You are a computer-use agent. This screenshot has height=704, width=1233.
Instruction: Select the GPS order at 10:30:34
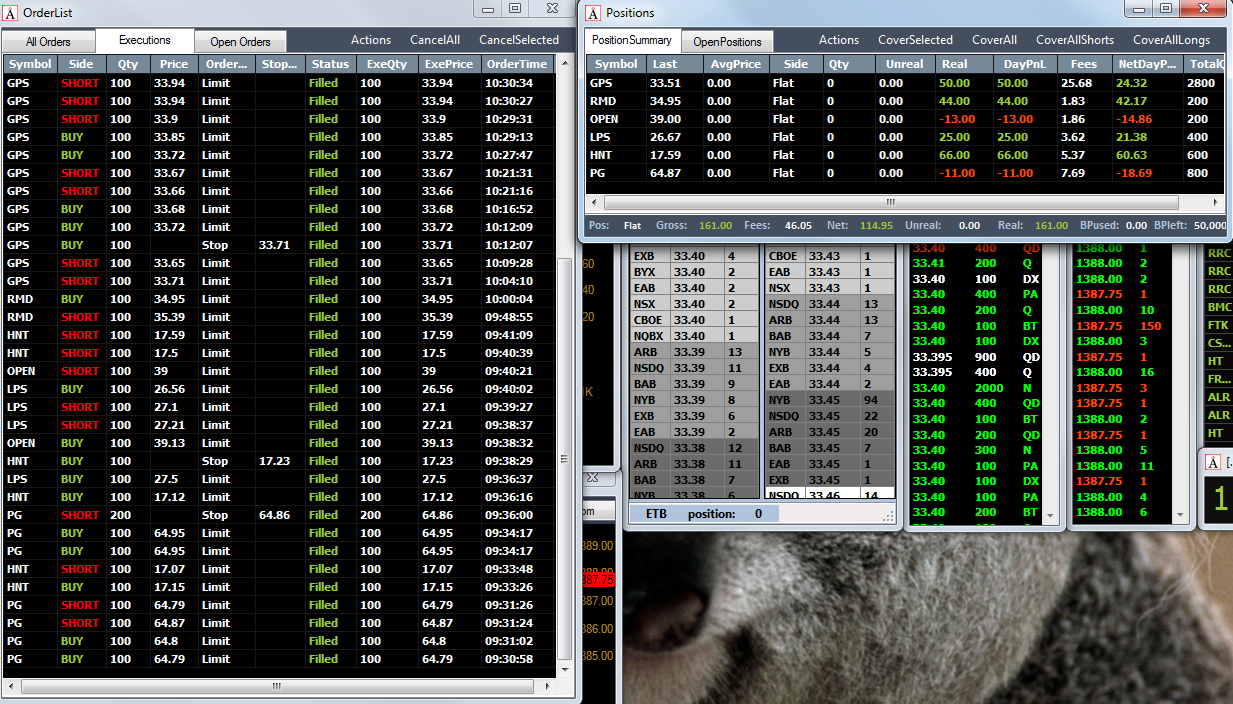point(279,83)
